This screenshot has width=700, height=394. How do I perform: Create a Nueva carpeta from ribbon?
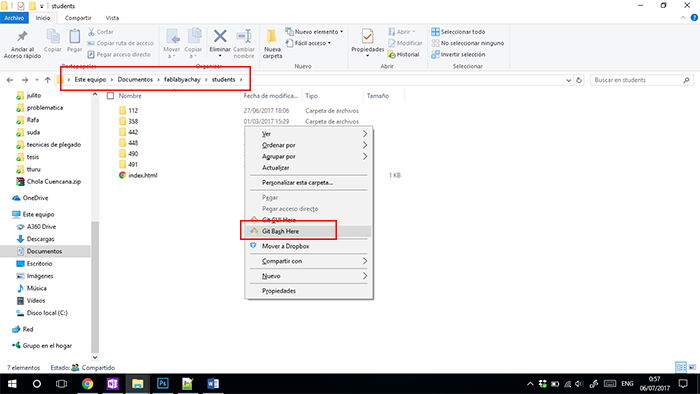[x=272, y=44]
